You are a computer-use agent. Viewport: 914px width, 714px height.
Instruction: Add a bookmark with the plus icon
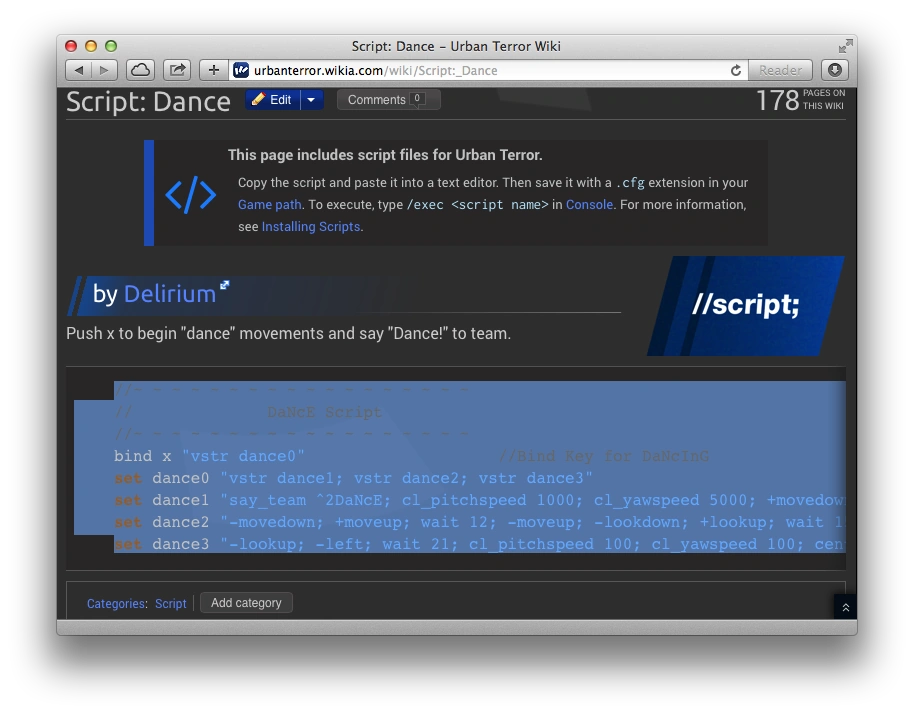tap(213, 71)
